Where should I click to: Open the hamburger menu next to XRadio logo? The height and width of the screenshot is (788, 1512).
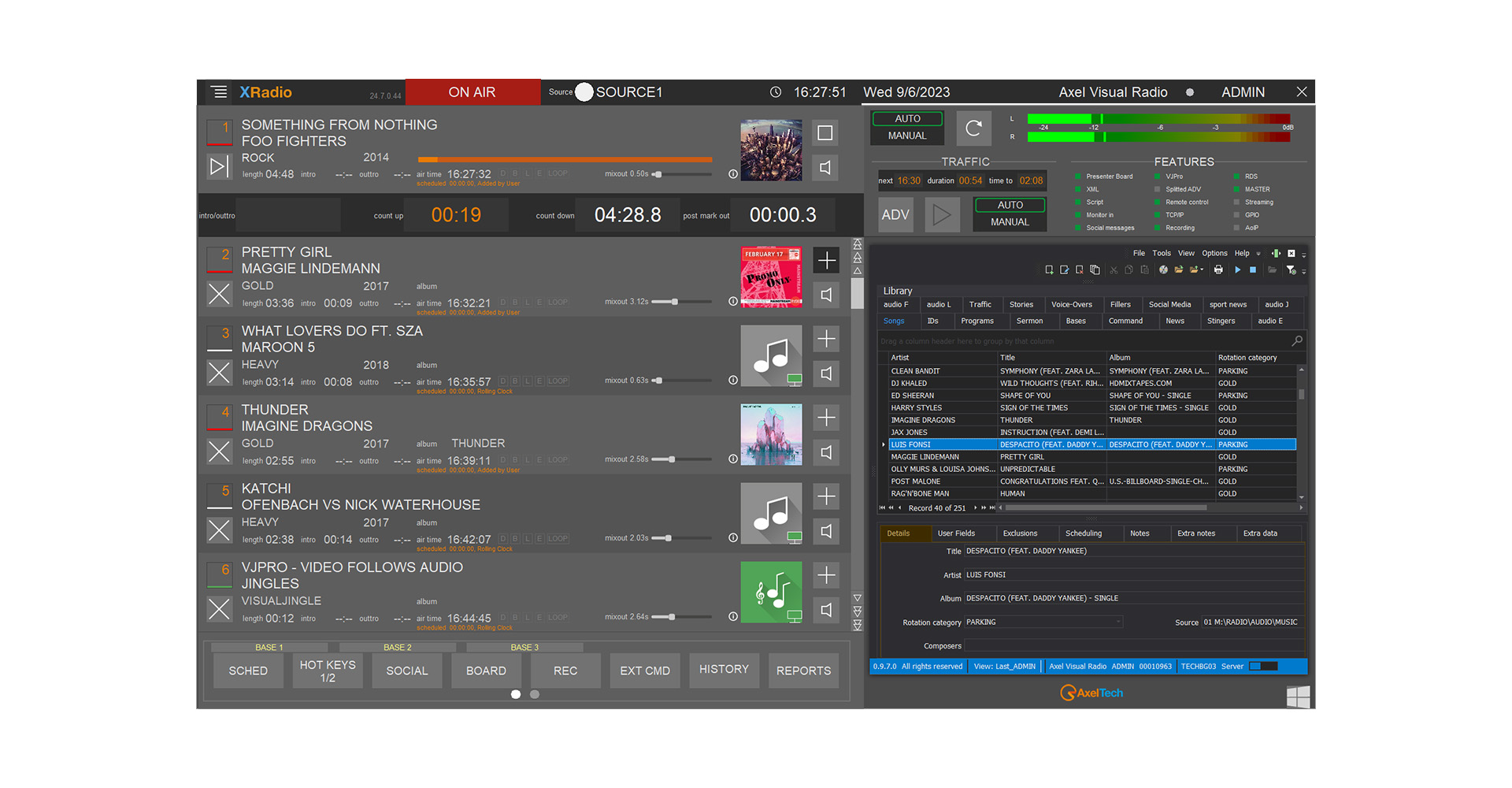(x=219, y=91)
